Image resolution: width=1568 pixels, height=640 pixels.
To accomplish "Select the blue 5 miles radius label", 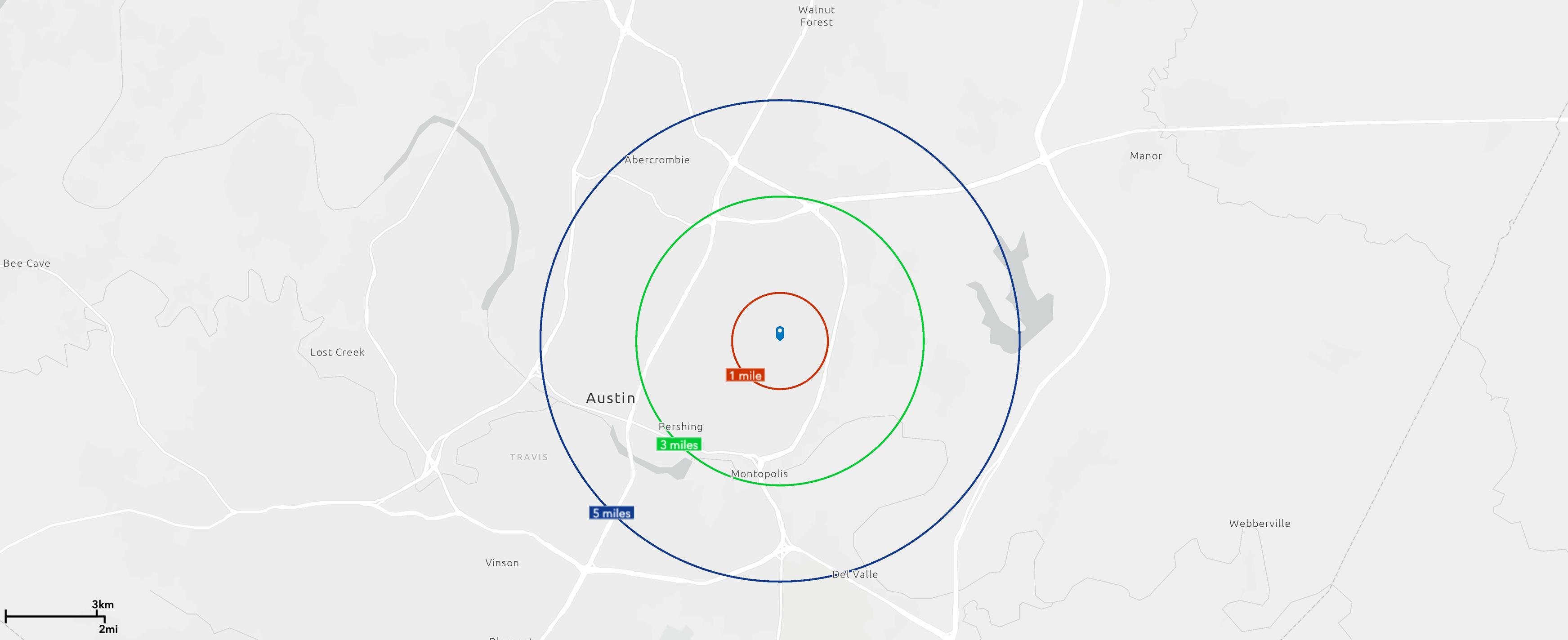I will tap(612, 513).
